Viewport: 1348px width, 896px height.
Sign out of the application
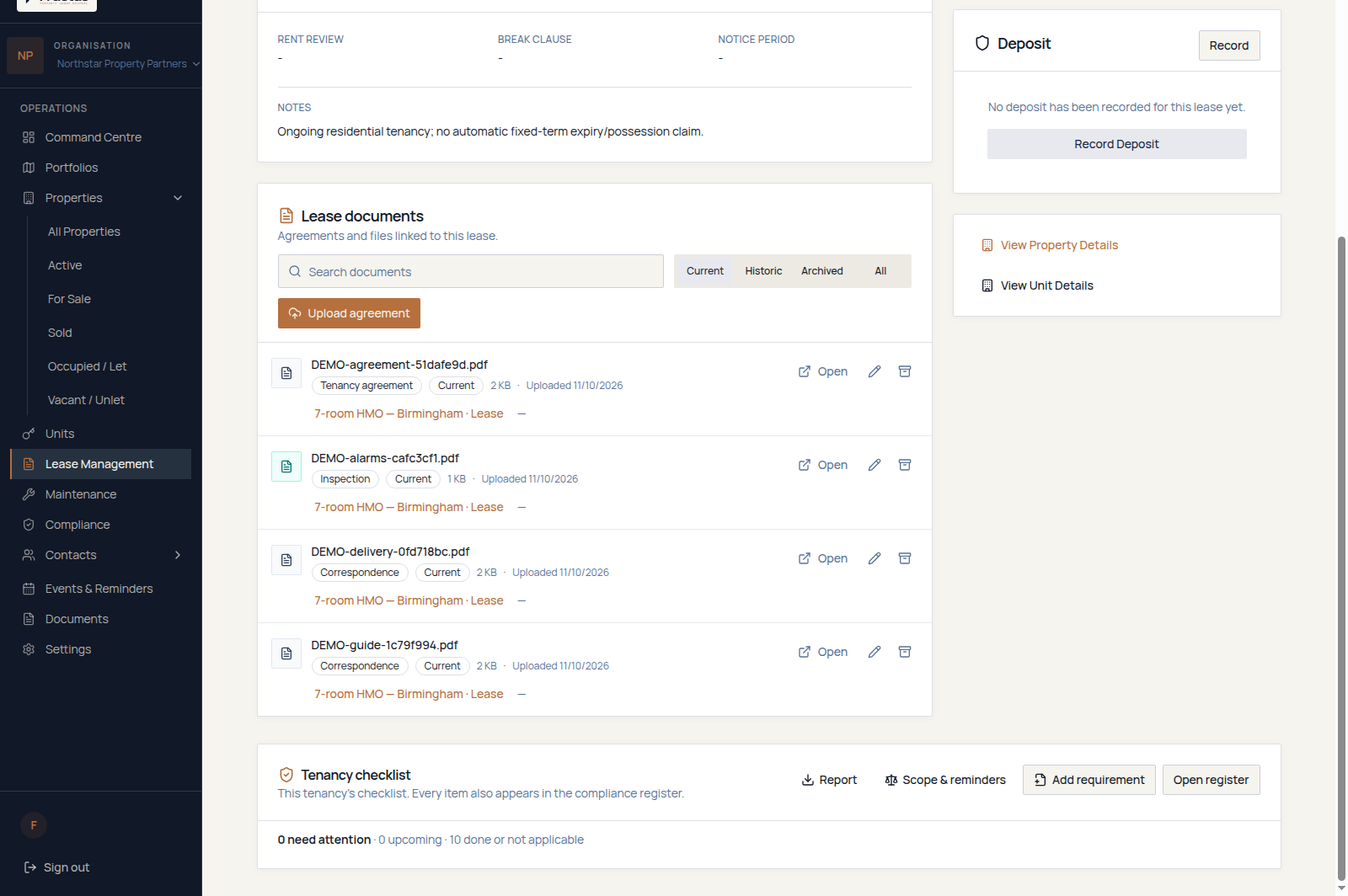pyautogui.click(x=56, y=867)
